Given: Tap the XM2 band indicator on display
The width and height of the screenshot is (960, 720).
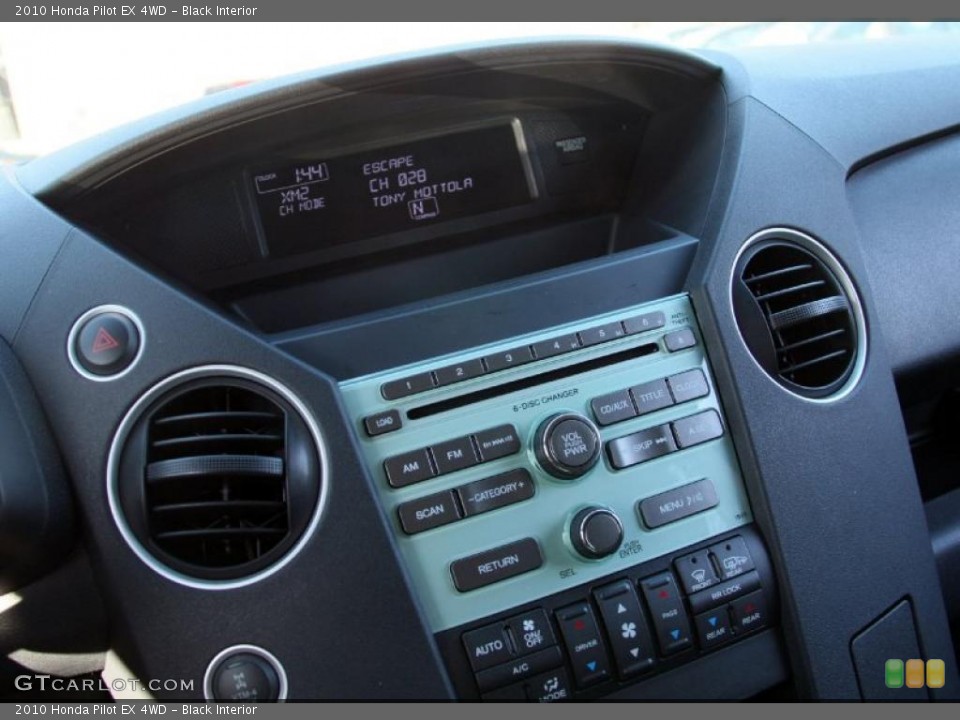Looking at the screenshot, I should click(294, 197).
